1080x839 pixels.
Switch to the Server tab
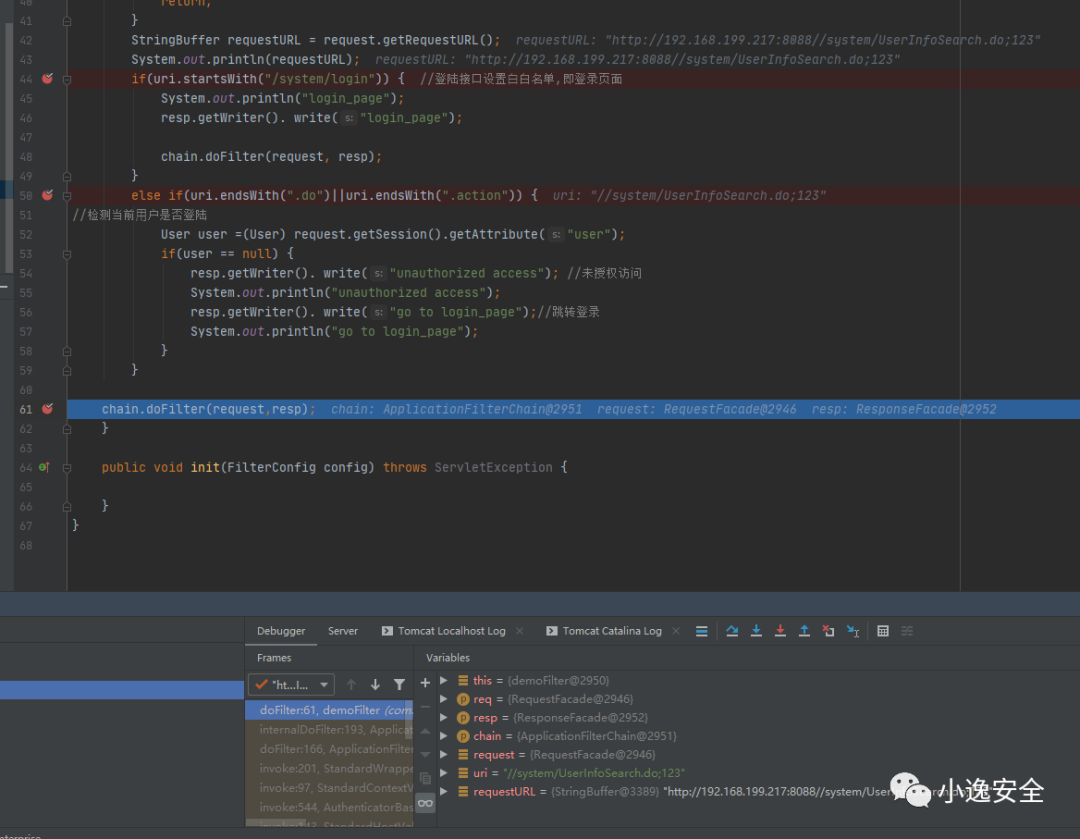(342, 631)
